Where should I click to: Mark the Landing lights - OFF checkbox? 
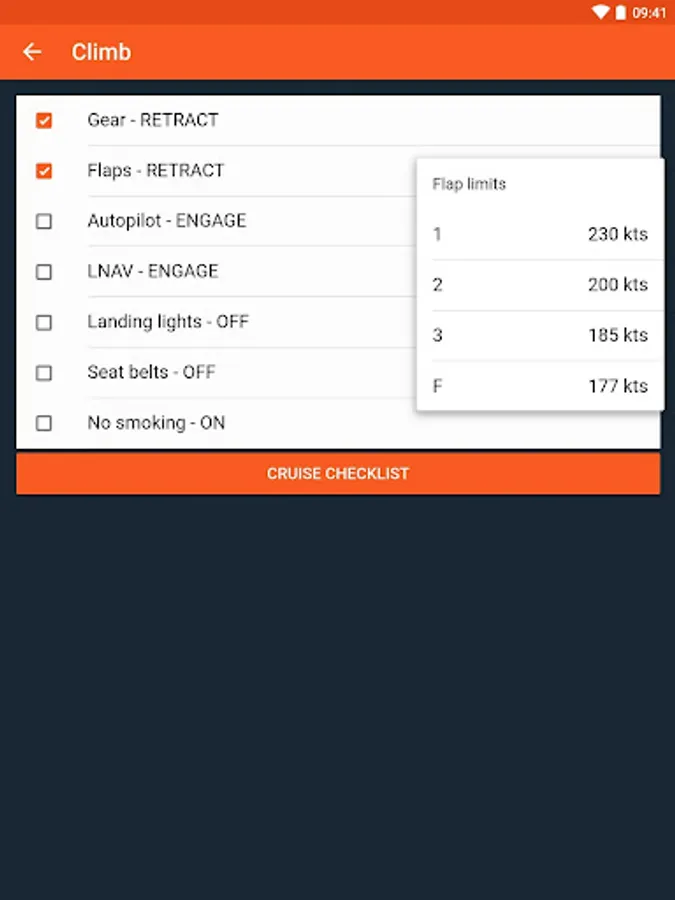(x=44, y=322)
